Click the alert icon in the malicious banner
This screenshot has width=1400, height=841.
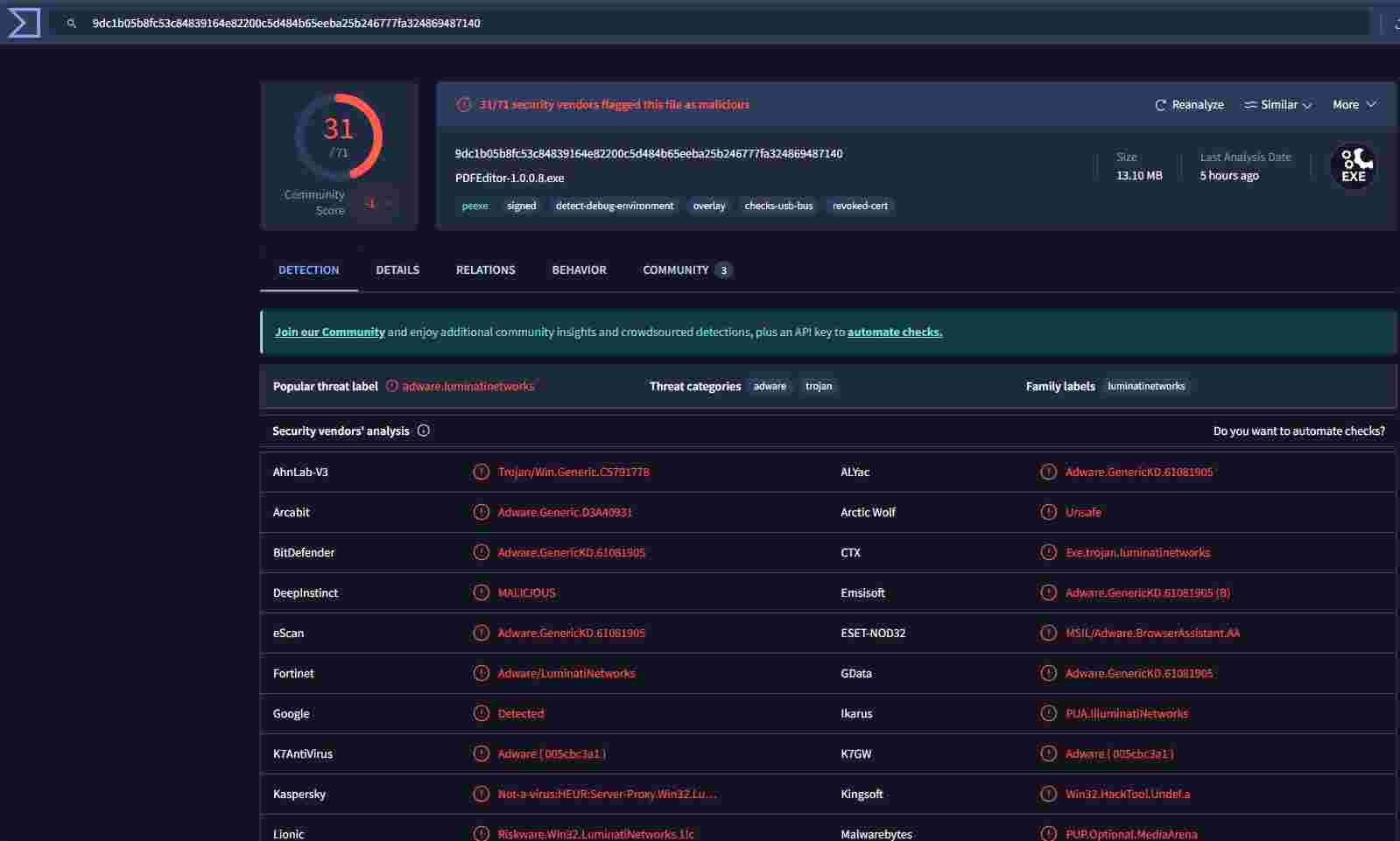point(464,105)
